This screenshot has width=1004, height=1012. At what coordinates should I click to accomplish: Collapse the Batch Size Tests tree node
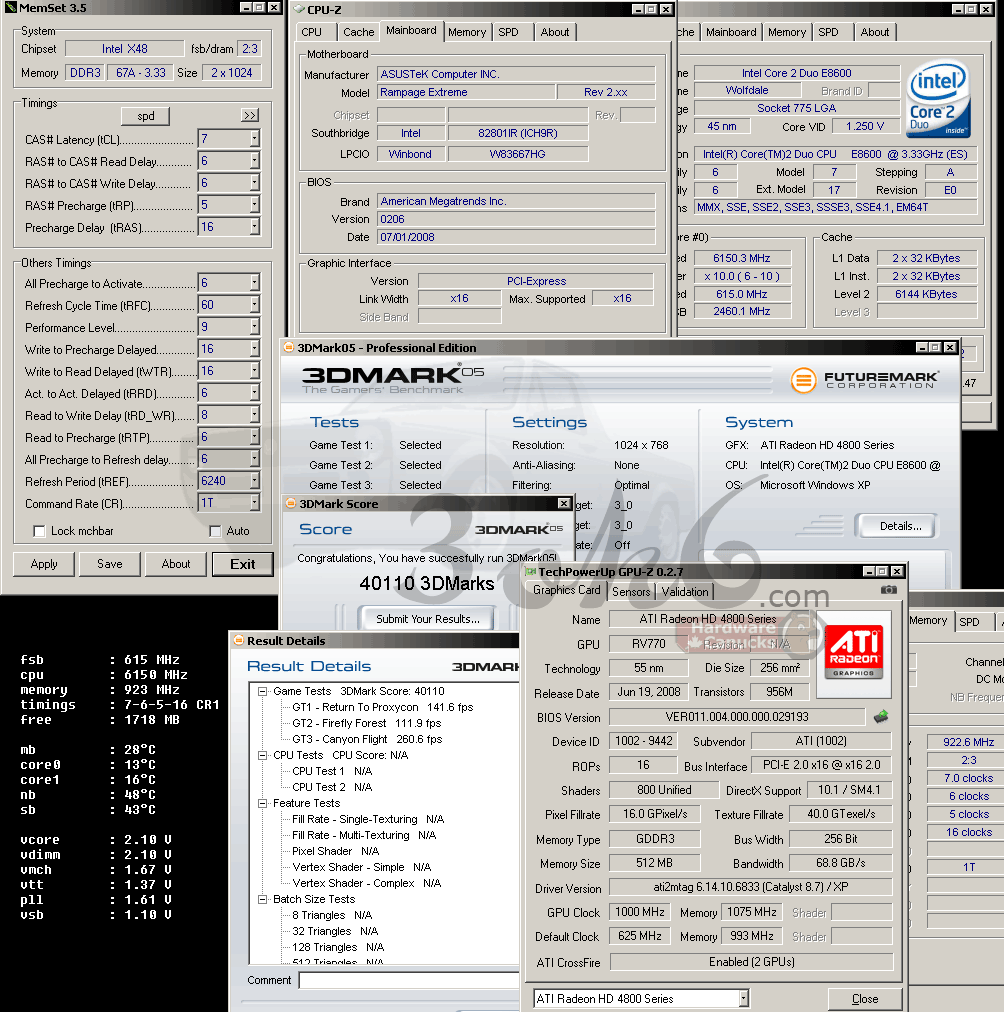coord(263,899)
